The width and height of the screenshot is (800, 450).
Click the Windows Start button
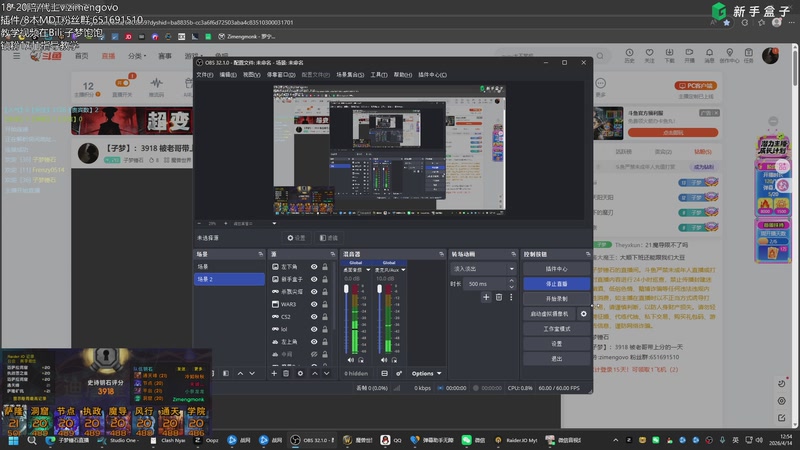[x=13, y=440]
